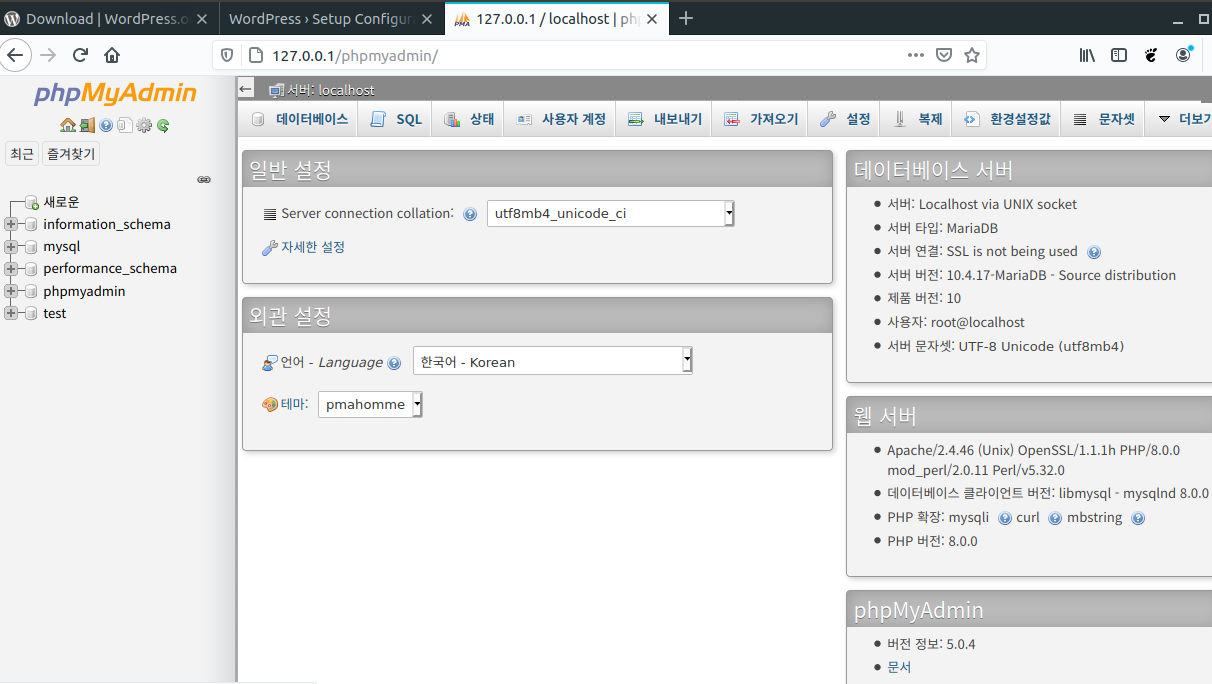This screenshot has height=684, width=1212.
Task: Go back with browser back arrow
Action: click(15, 55)
